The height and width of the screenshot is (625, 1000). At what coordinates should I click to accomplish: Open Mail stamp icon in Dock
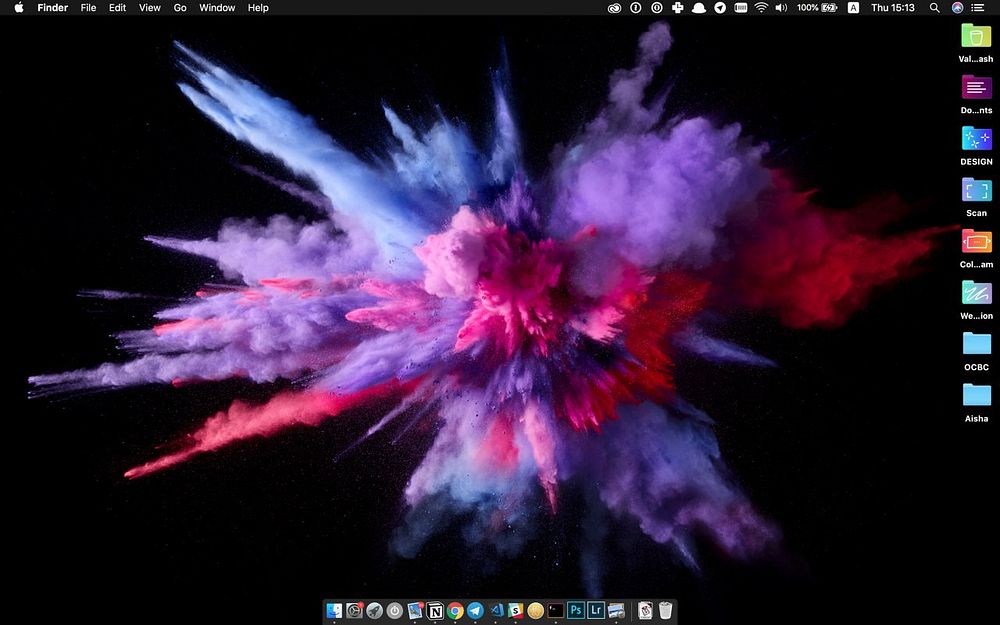[415, 611]
